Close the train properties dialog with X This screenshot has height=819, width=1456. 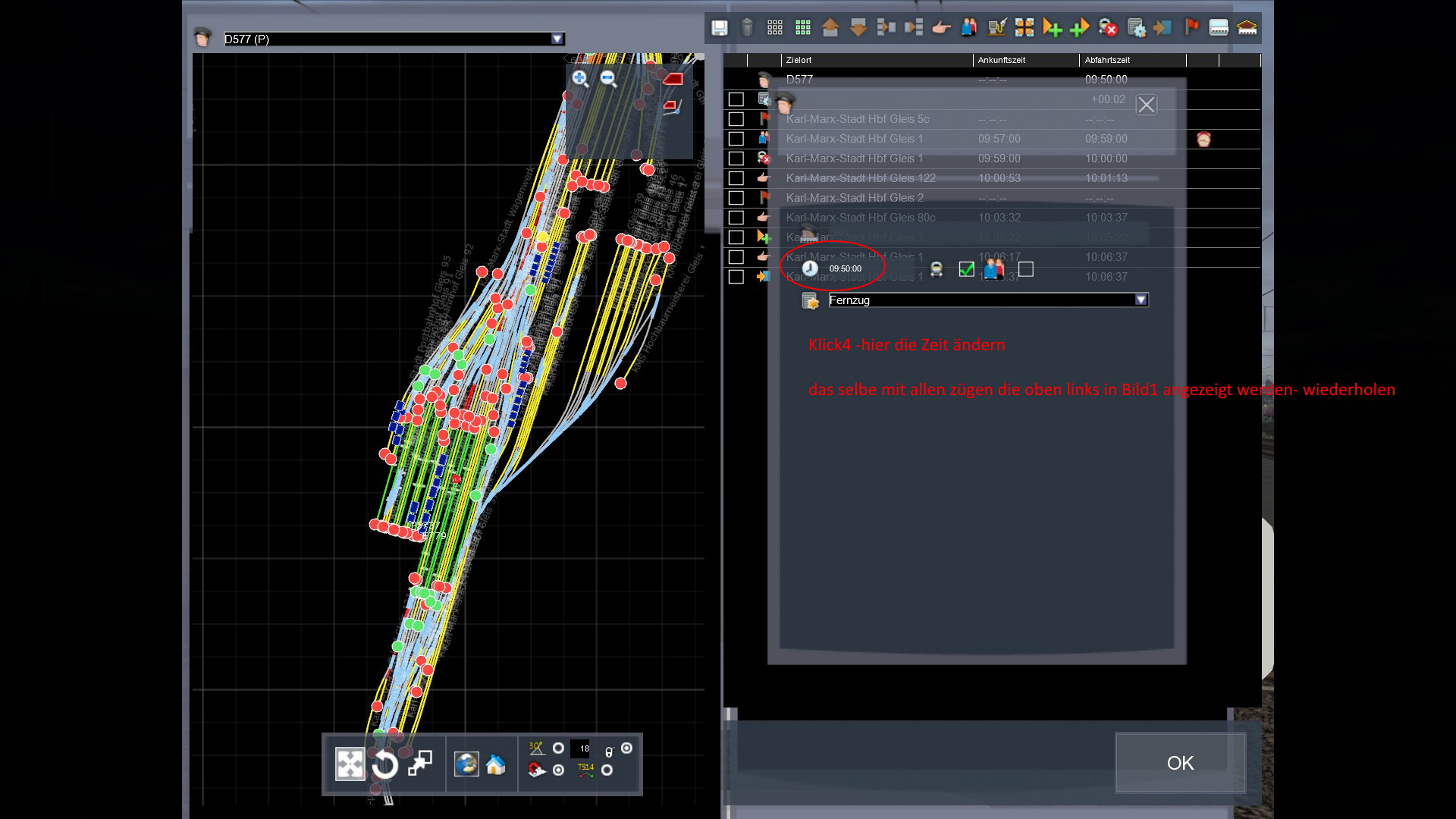pyautogui.click(x=1146, y=105)
